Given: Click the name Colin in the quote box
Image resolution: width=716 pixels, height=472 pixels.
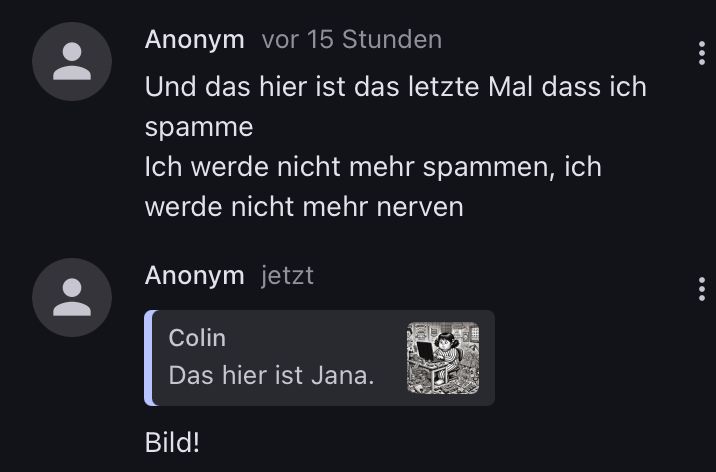Looking at the screenshot, I should click(x=197, y=338).
